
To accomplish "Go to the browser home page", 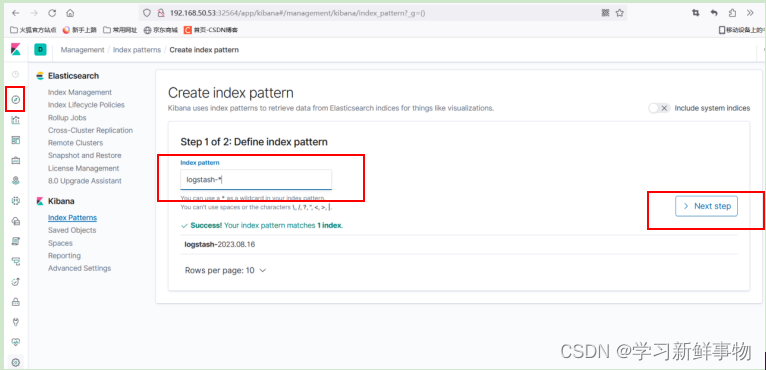I will [x=70, y=13].
